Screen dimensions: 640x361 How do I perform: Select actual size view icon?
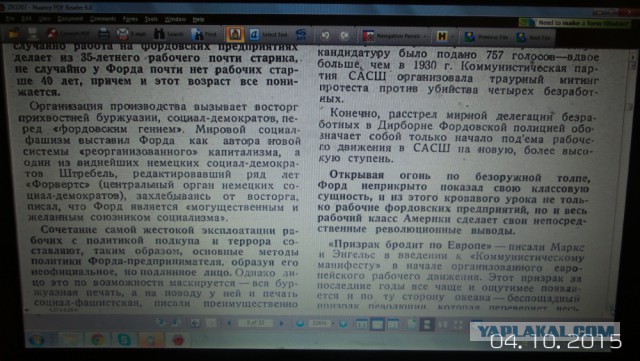[x=362, y=324]
